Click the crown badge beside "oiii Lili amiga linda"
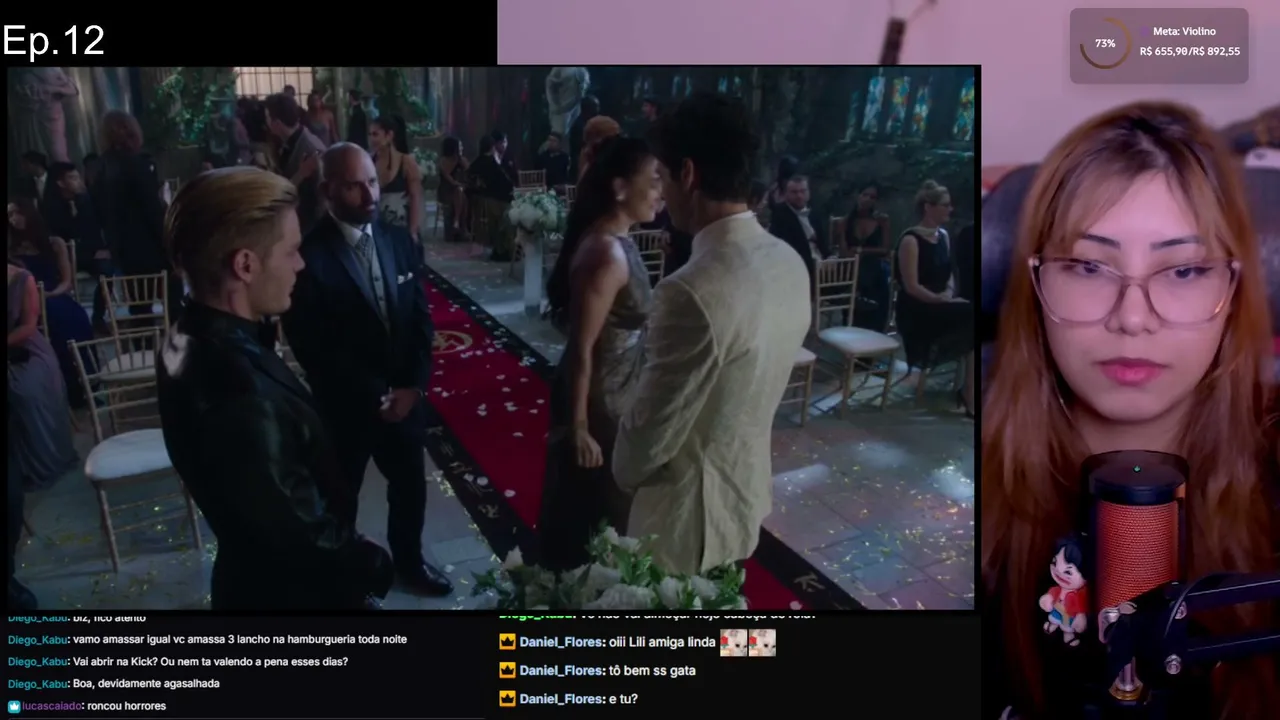Viewport: 1280px width, 720px height. (x=507, y=642)
